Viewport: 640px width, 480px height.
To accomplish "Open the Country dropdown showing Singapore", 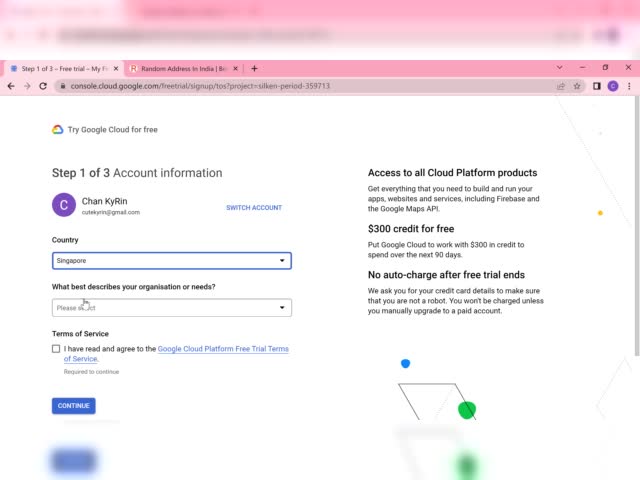I will coord(172,260).
